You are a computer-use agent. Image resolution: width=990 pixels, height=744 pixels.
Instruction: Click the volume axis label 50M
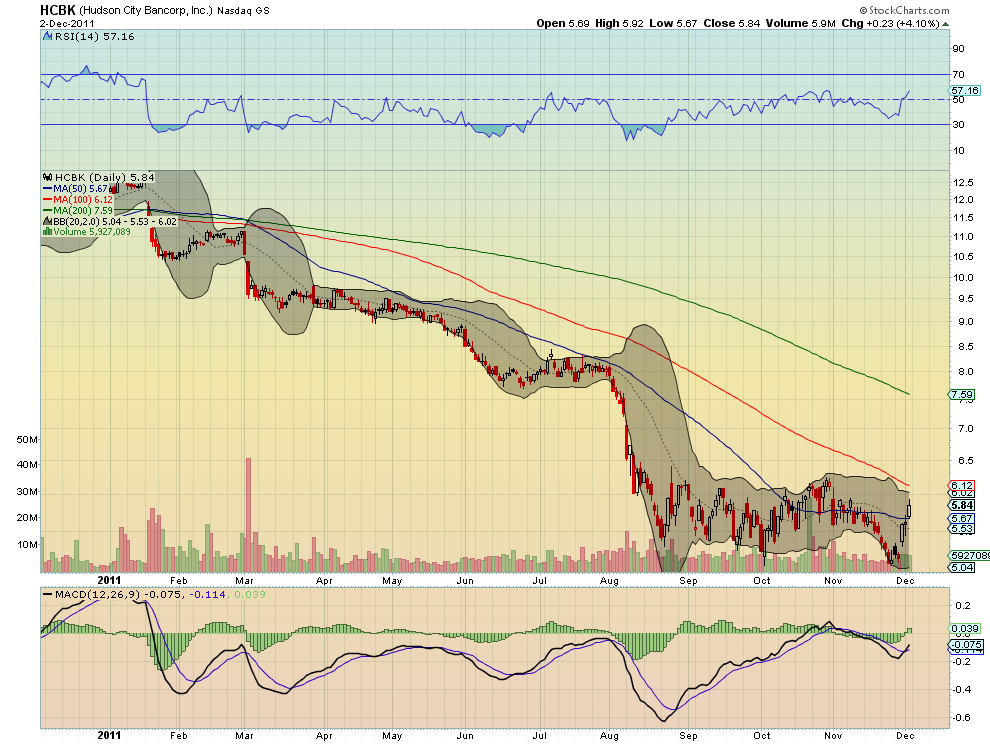(28, 440)
